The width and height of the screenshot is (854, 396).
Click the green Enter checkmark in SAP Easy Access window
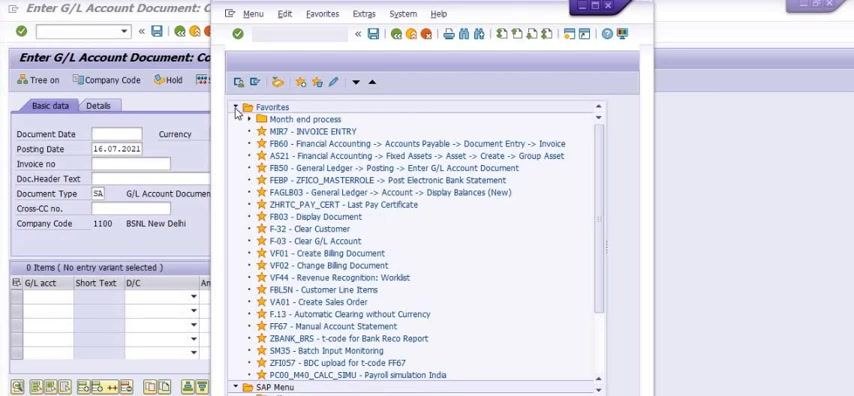[x=238, y=34]
